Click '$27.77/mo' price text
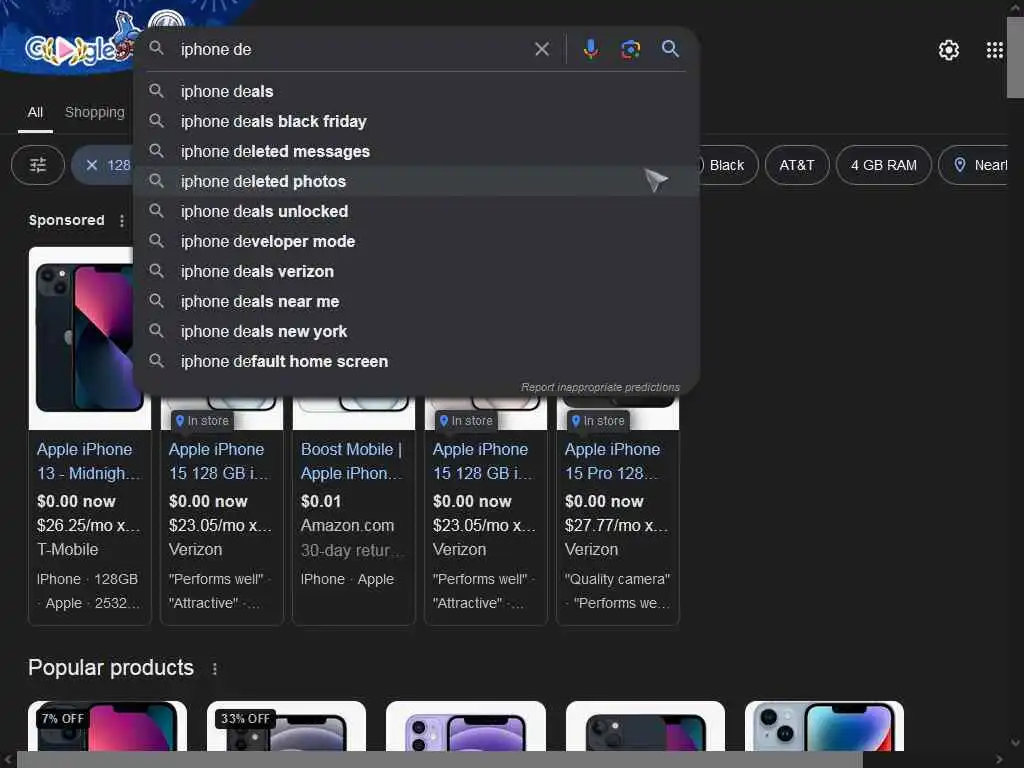Viewport: 1024px width, 768px height. [x=616, y=526]
